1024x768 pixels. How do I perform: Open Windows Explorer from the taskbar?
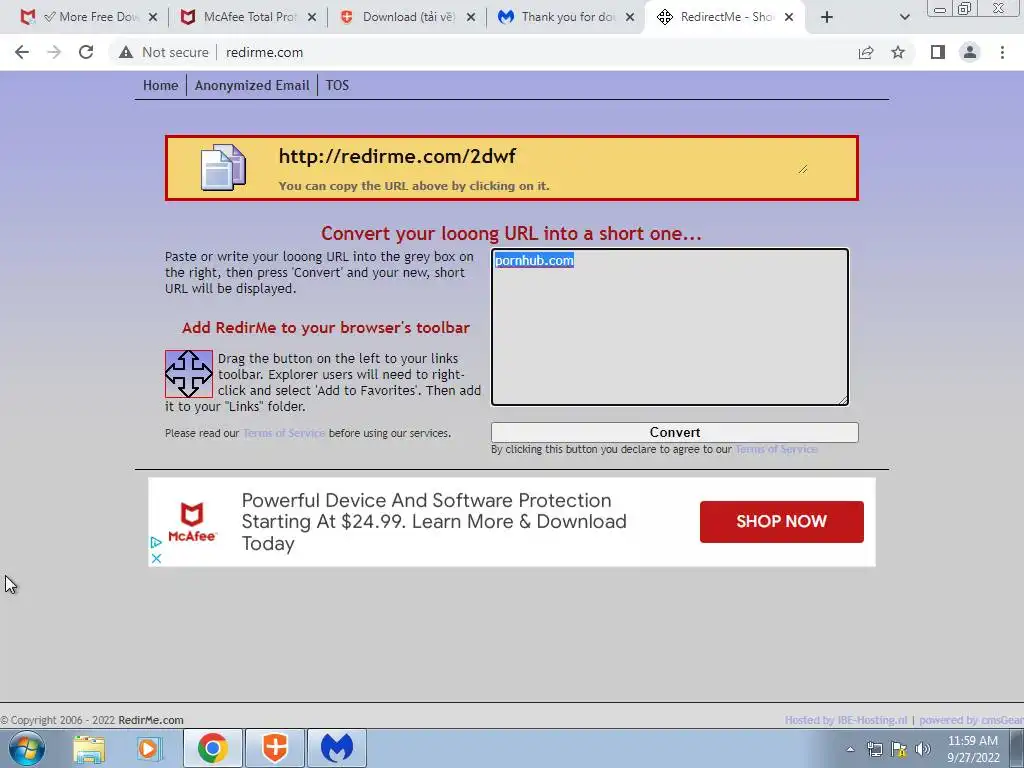(89, 748)
